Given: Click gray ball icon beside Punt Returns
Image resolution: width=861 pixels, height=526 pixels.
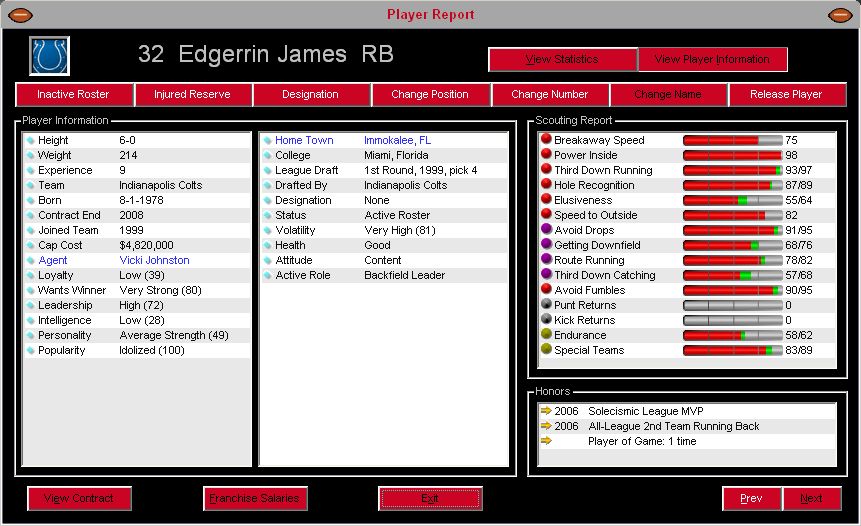Looking at the screenshot, I should point(546,305).
